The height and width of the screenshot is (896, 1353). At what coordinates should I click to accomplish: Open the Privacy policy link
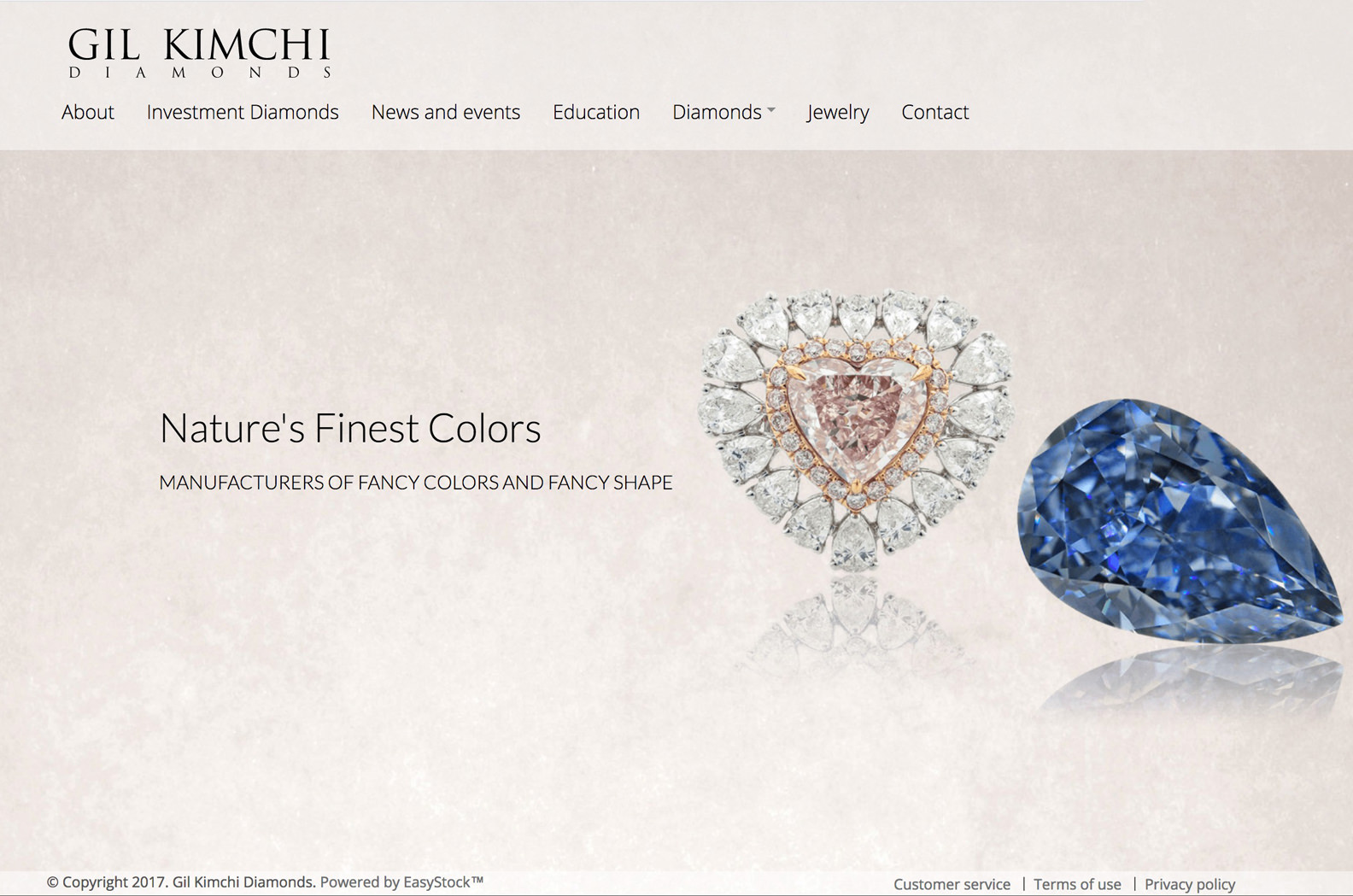pyautogui.click(x=1190, y=884)
